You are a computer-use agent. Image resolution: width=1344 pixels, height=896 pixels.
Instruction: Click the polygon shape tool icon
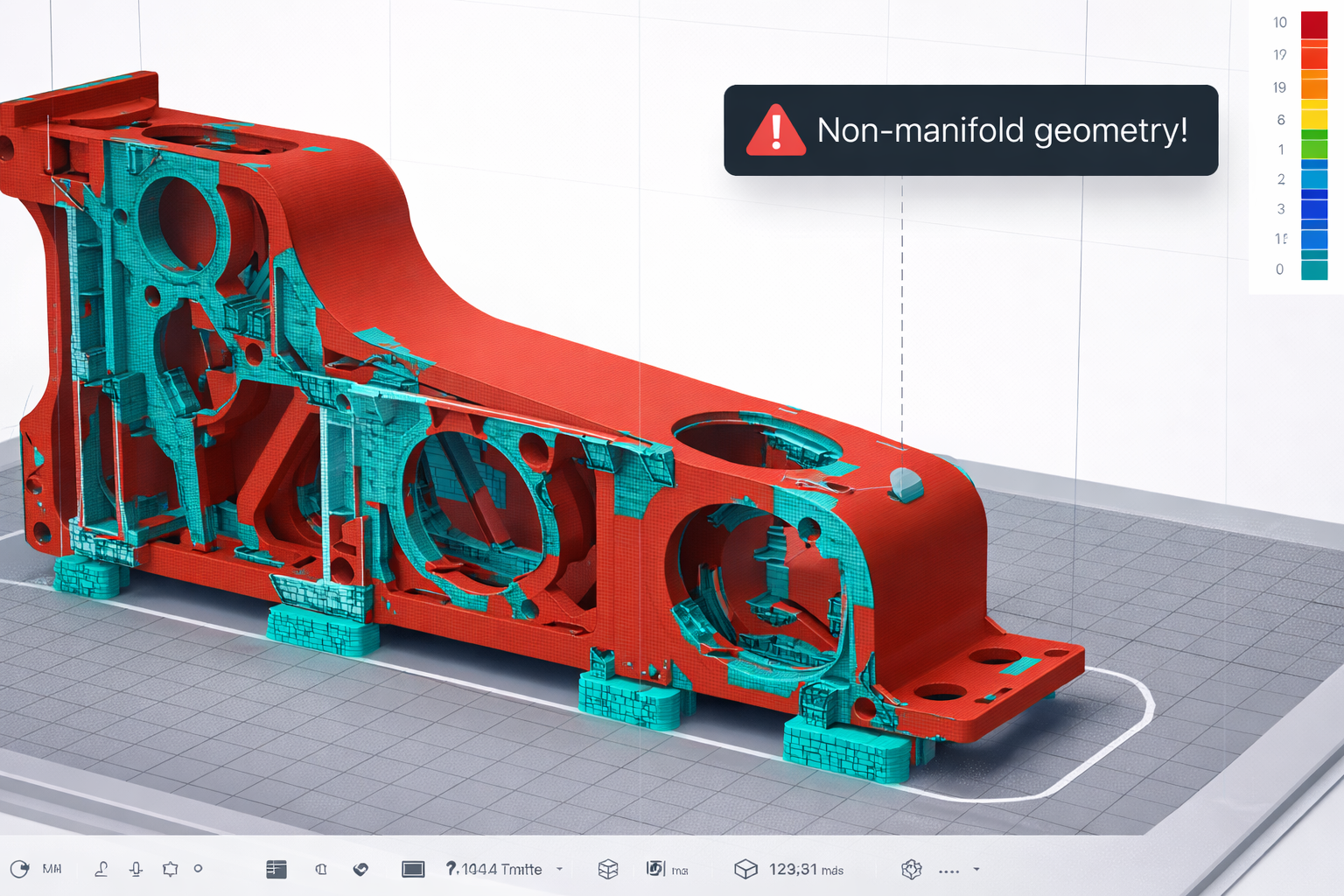tap(170, 869)
